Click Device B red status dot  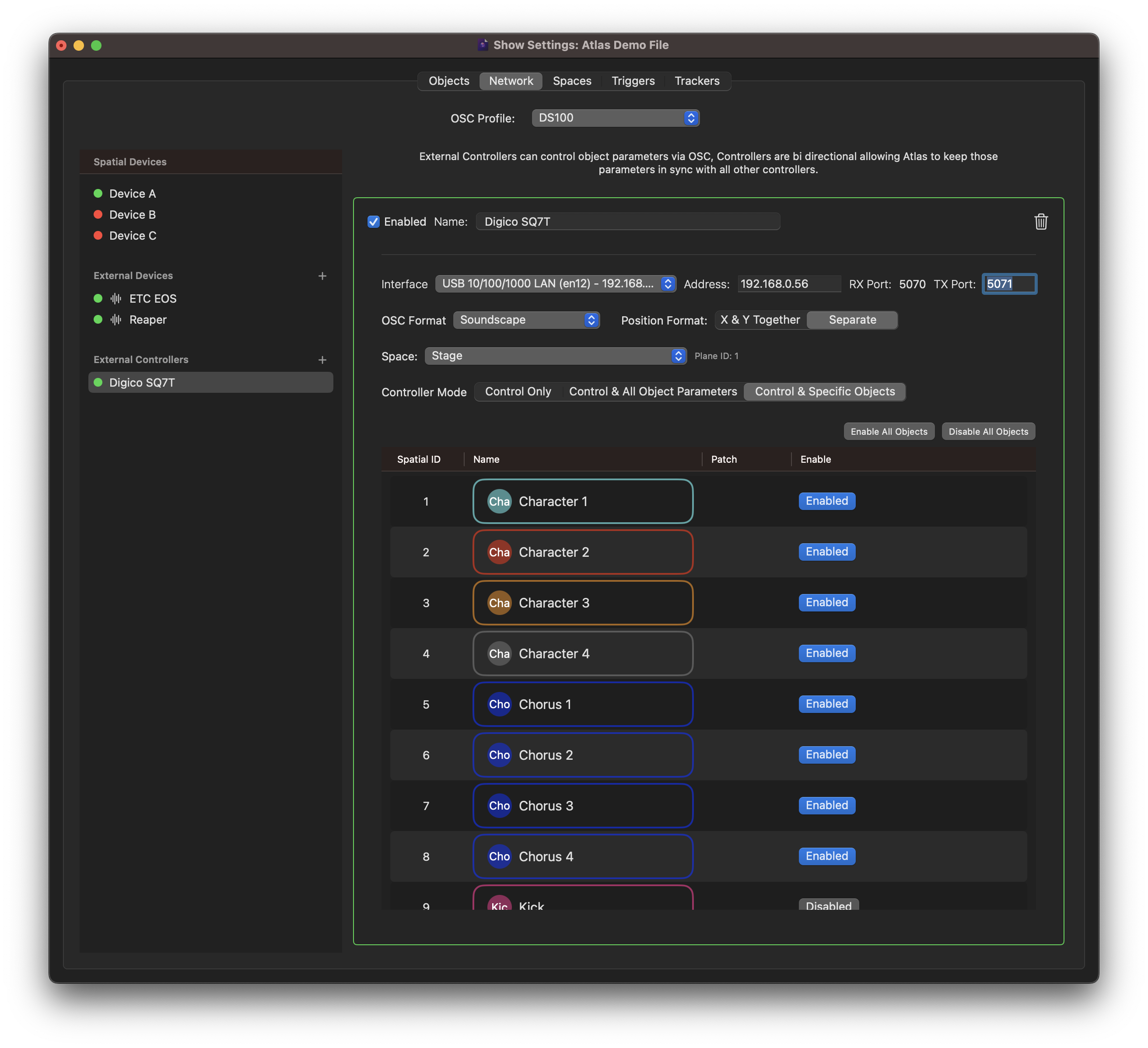click(98, 215)
